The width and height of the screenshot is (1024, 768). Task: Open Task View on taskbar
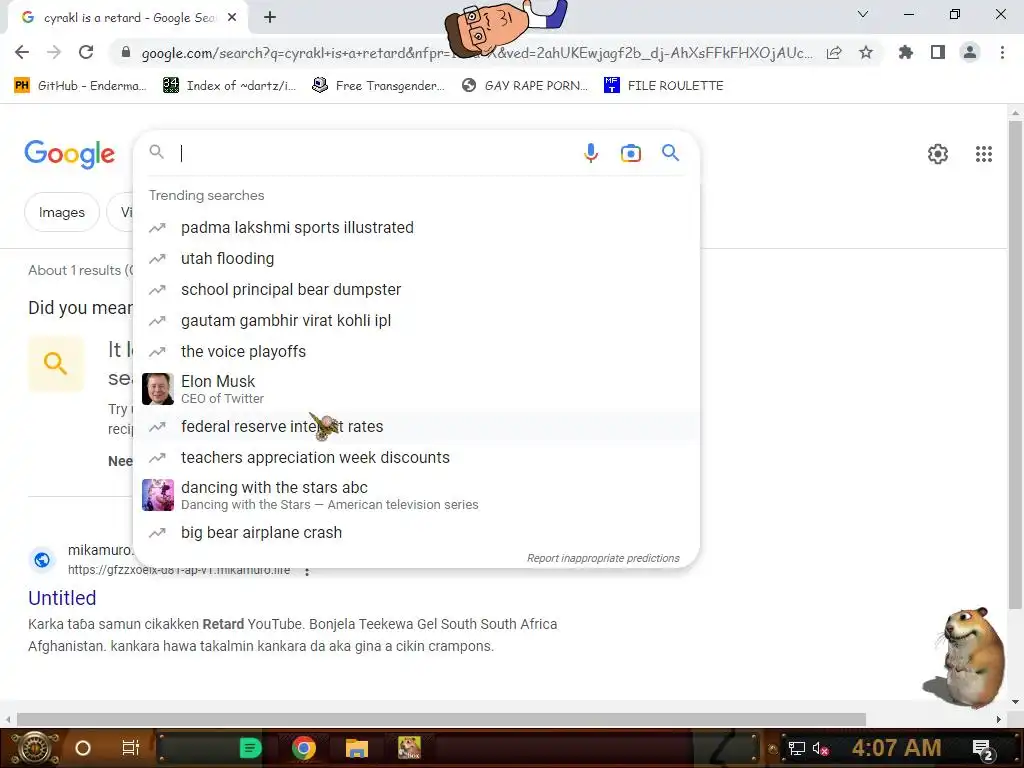(x=131, y=748)
